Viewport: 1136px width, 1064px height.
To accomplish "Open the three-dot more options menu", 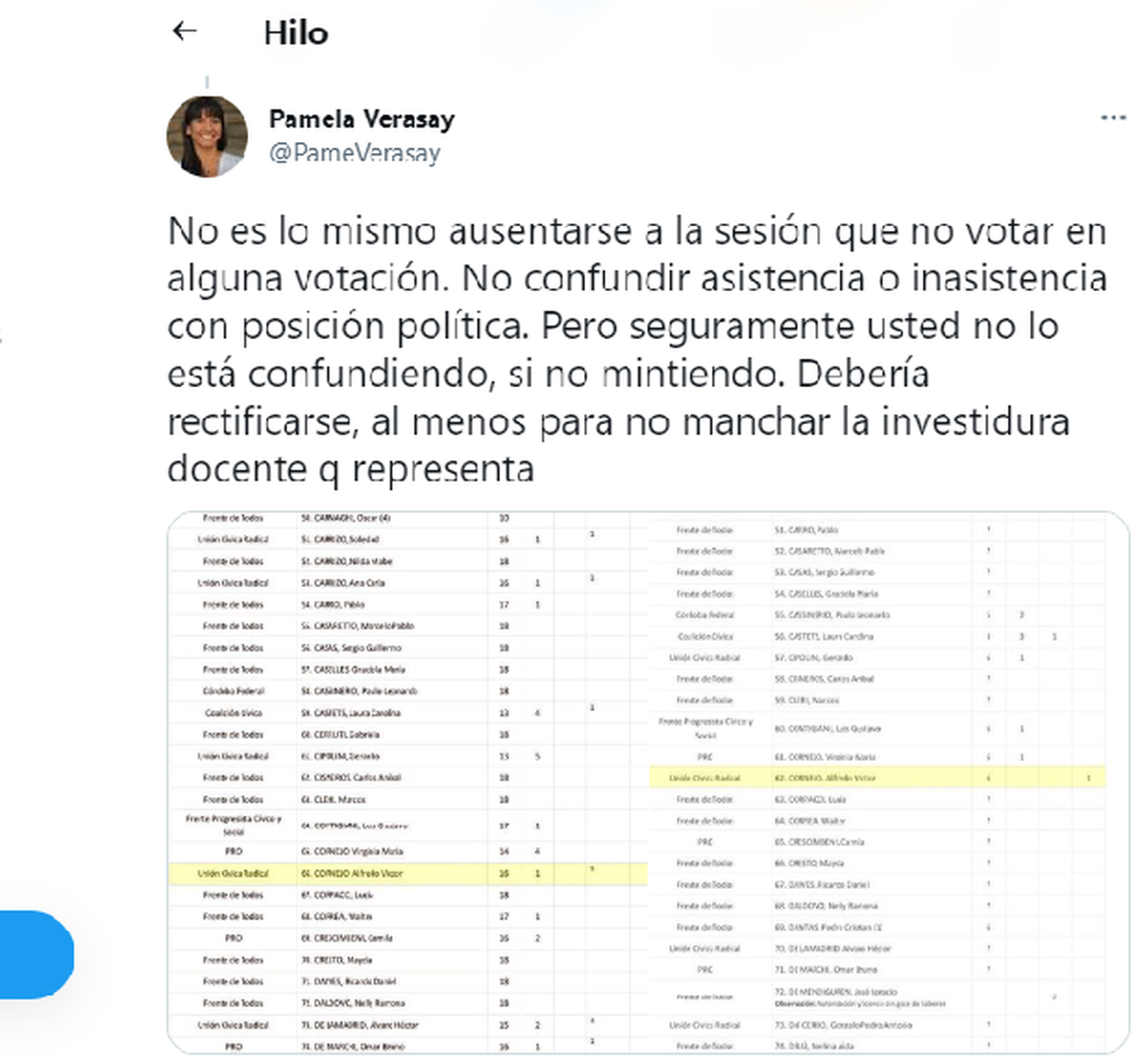I will [x=1113, y=118].
